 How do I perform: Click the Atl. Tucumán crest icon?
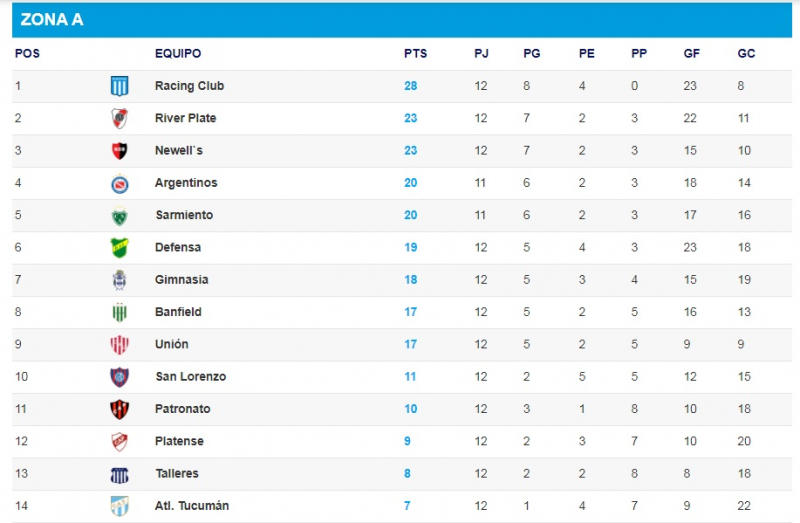click(119, 506)
